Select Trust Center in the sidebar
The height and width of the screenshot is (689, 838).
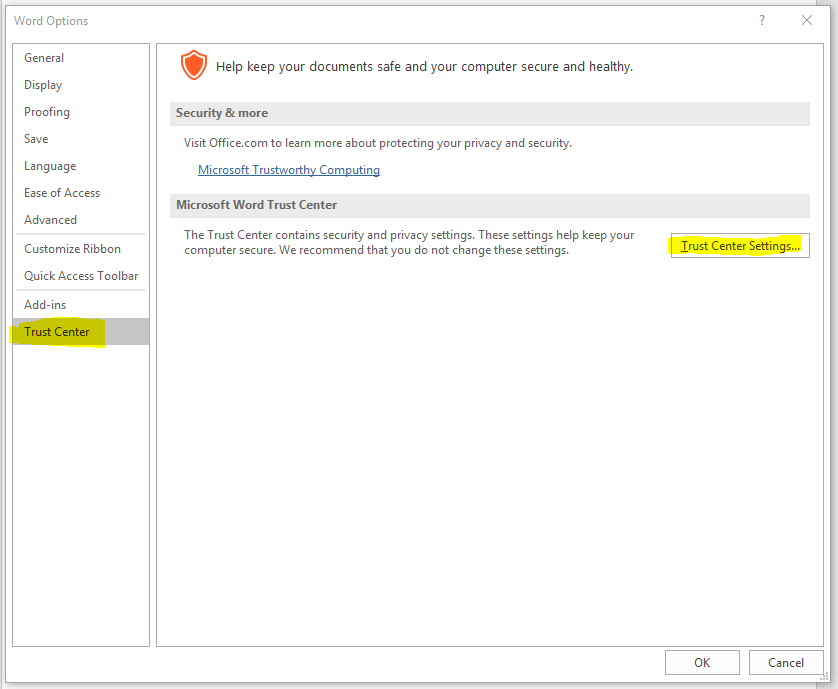tap(81, 332)
